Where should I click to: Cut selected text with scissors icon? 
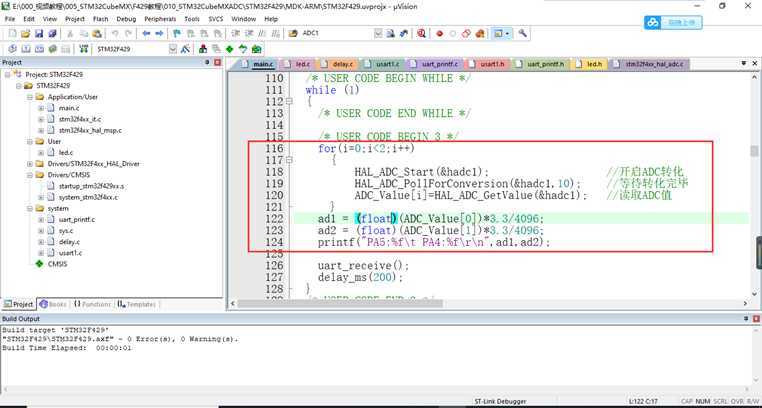coord(70,34)
